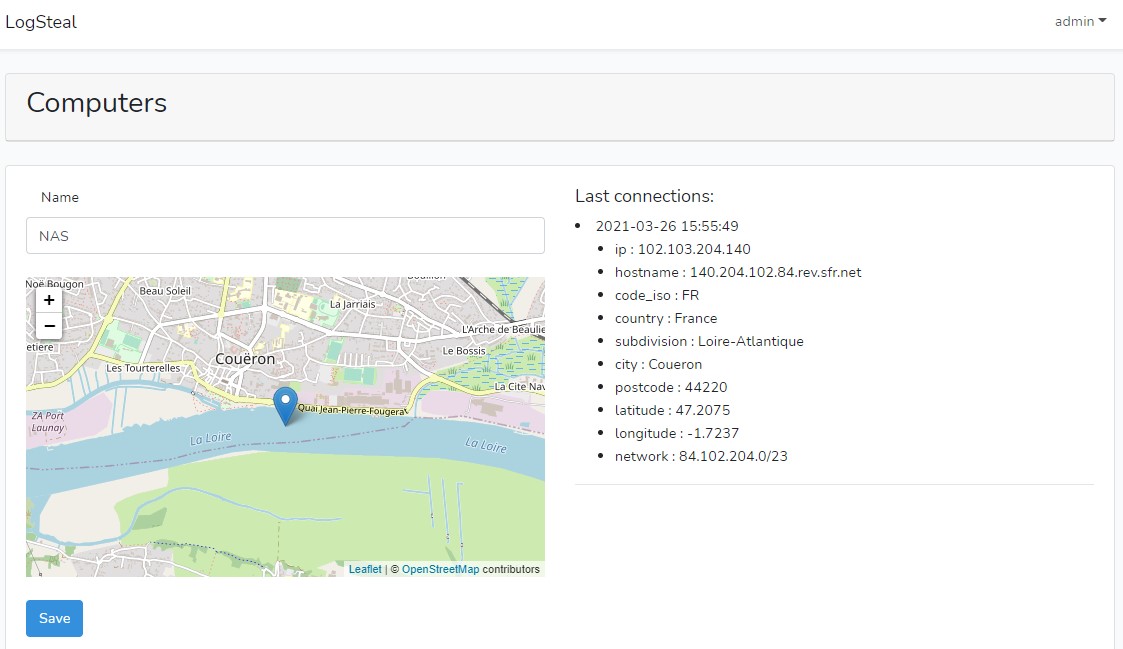Open the OpenStreetMap attribution link
This screenshot has height=649, width=1123.
pyautogui.click(x=440, y=569)
